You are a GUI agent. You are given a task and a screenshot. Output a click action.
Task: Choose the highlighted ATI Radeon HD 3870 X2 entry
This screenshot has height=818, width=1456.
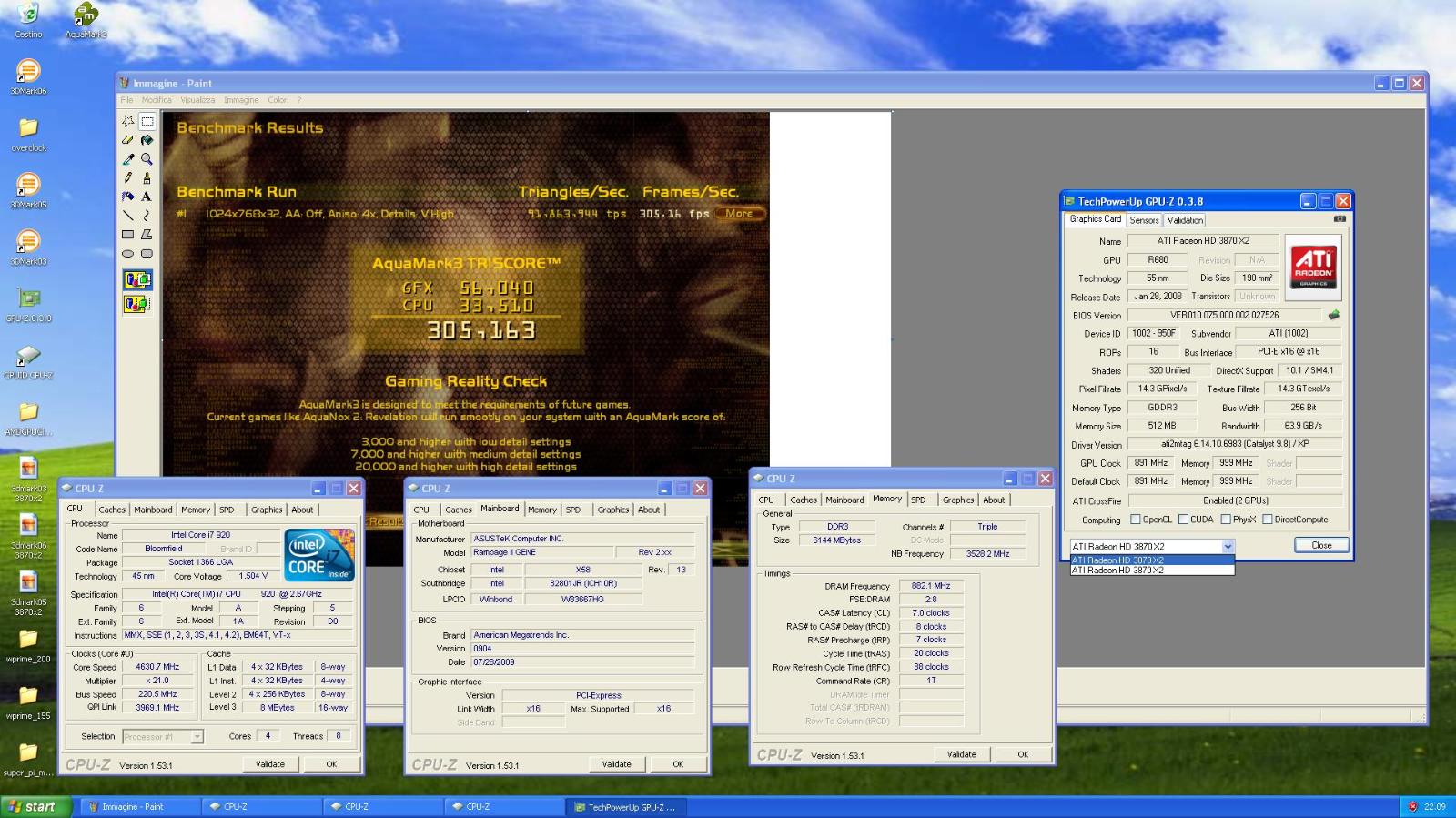coord(1152,560)
